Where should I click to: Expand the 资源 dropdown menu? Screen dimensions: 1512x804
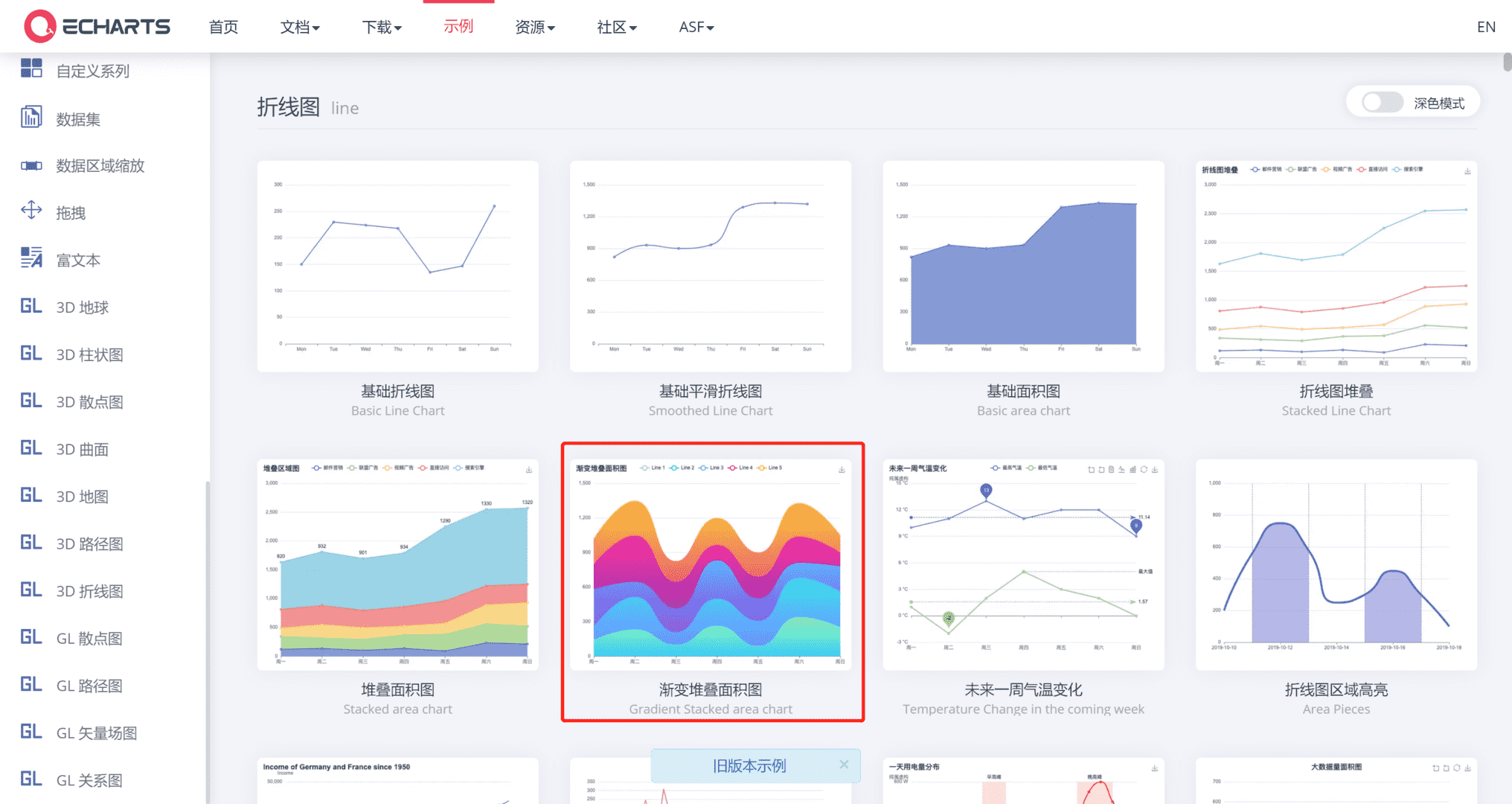click(535, 27)
